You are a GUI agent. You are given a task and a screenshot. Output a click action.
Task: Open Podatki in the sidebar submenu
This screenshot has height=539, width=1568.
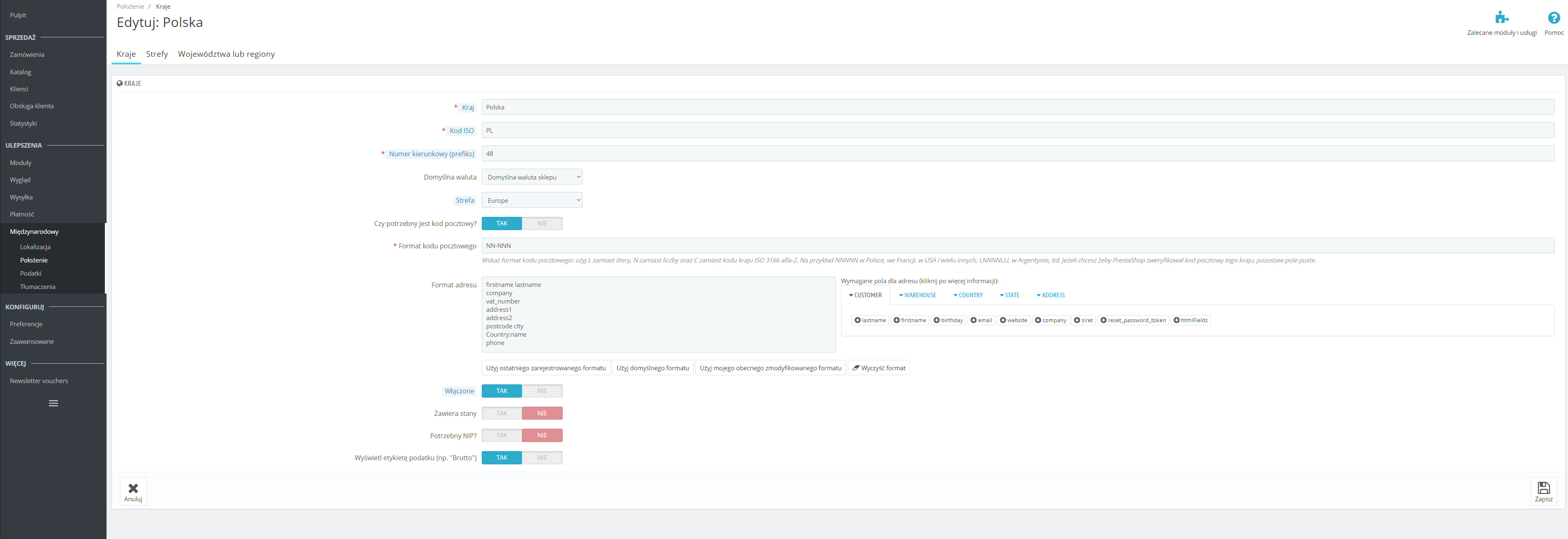[30, 274]
